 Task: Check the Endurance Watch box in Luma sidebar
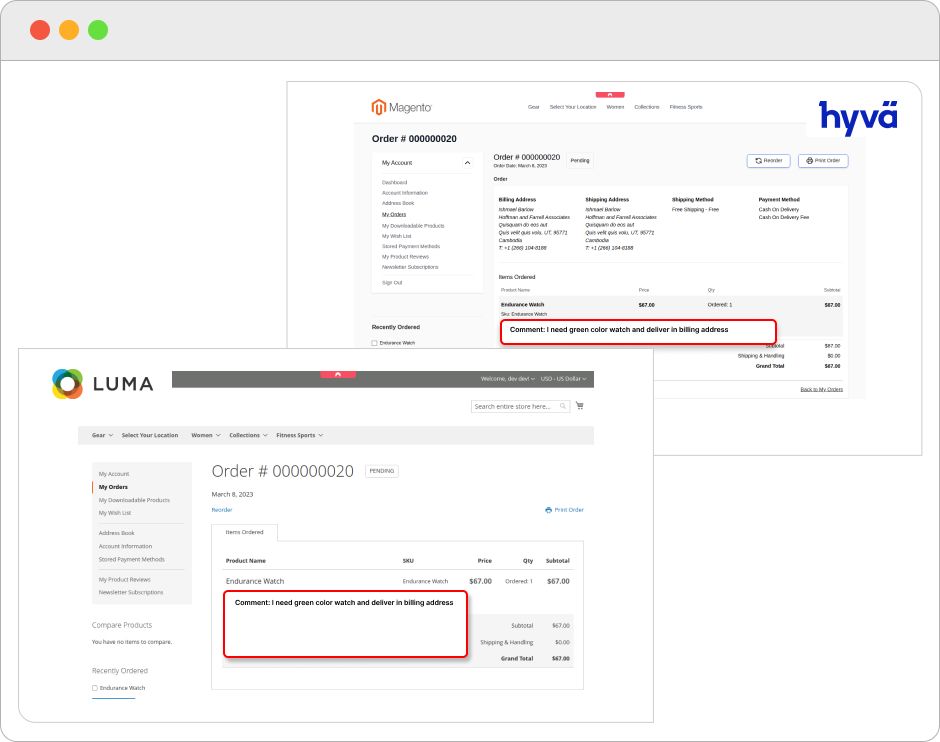coord(95,688)
